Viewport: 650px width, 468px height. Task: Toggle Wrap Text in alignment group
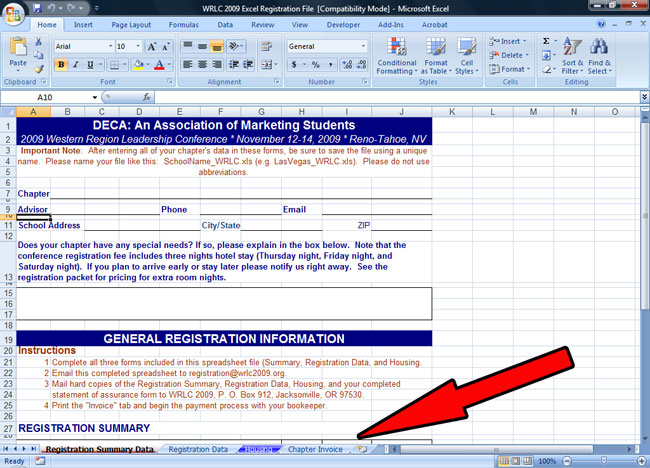tap(266, 46)
